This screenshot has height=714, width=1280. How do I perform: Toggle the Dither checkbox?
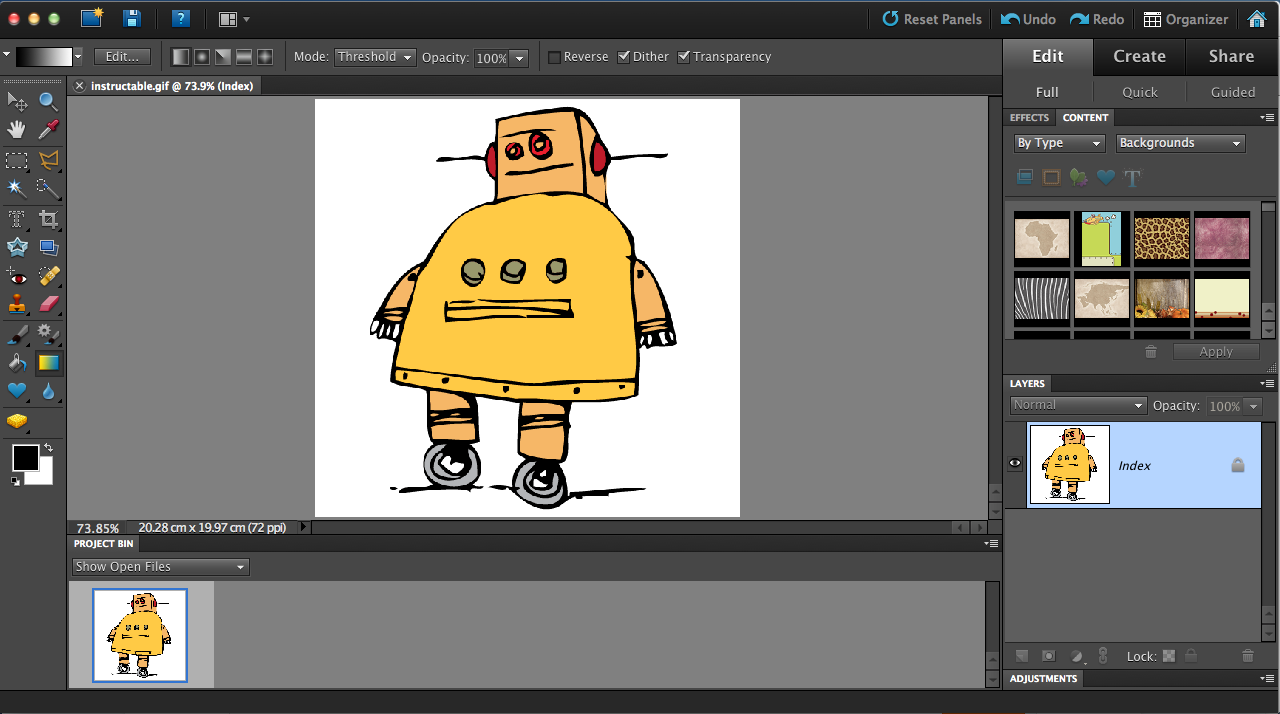coord(624,57)
